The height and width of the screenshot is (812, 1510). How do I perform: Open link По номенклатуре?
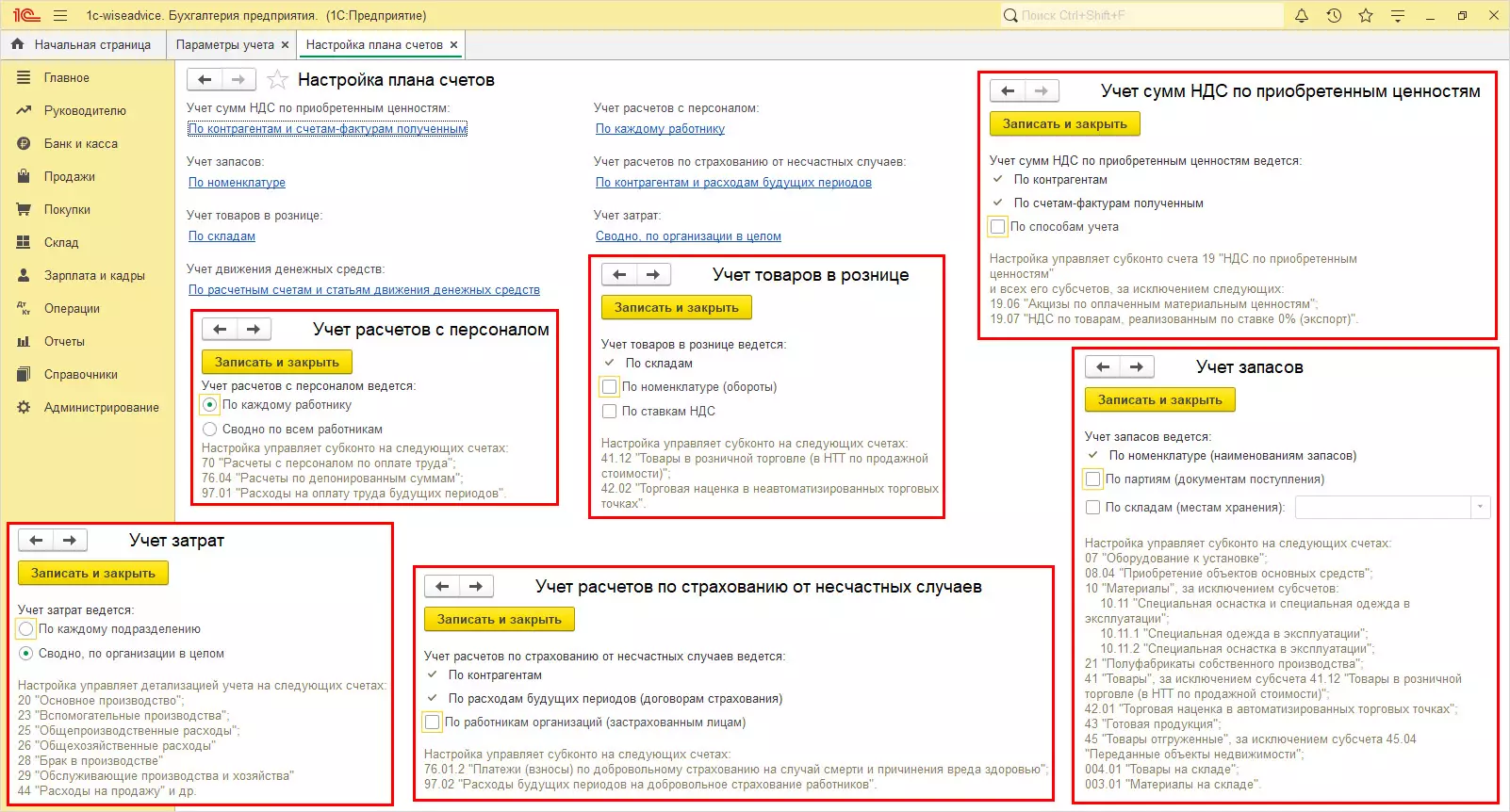[237, 183]
